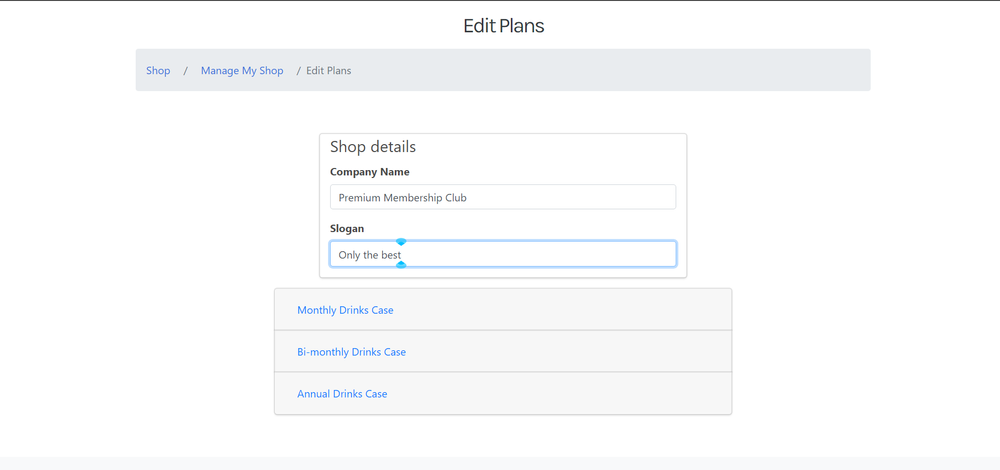Click the Shop details heading
Screen dimensions: 1000x470
[373, 147]
